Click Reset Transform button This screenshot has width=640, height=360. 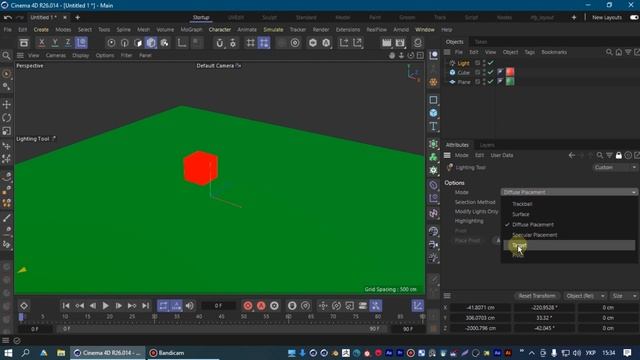537,296
